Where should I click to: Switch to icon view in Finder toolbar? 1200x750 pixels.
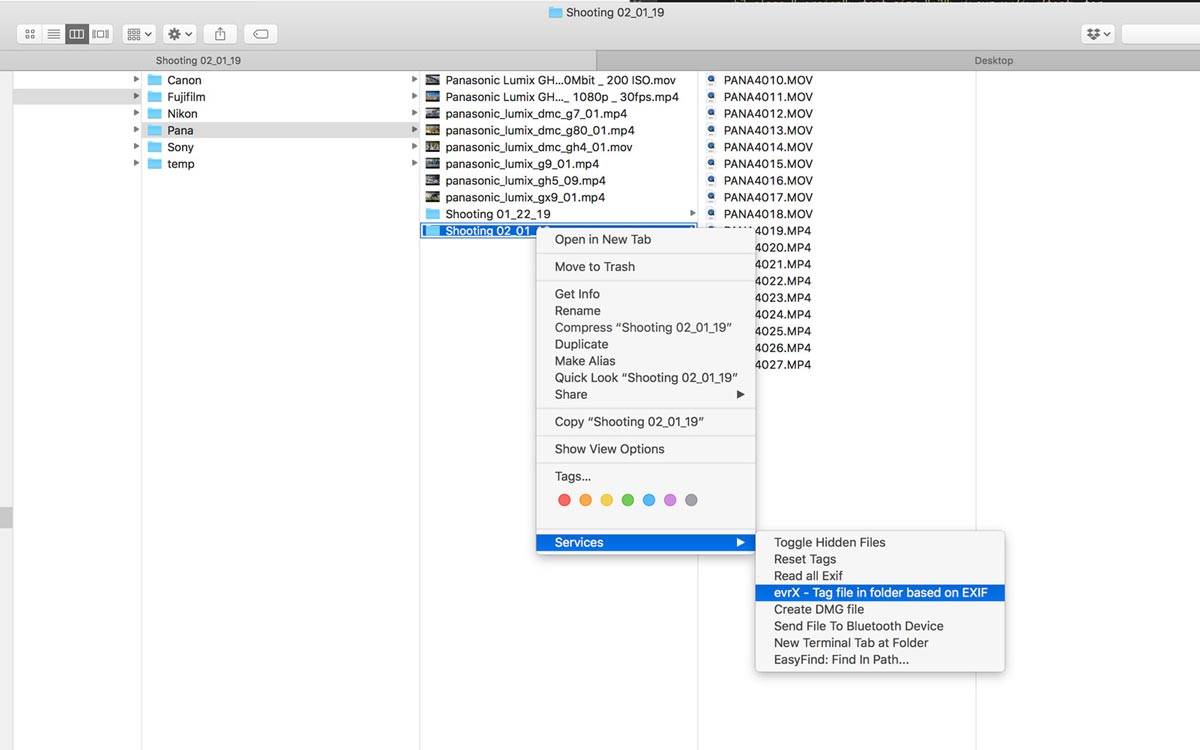[29, 34]
